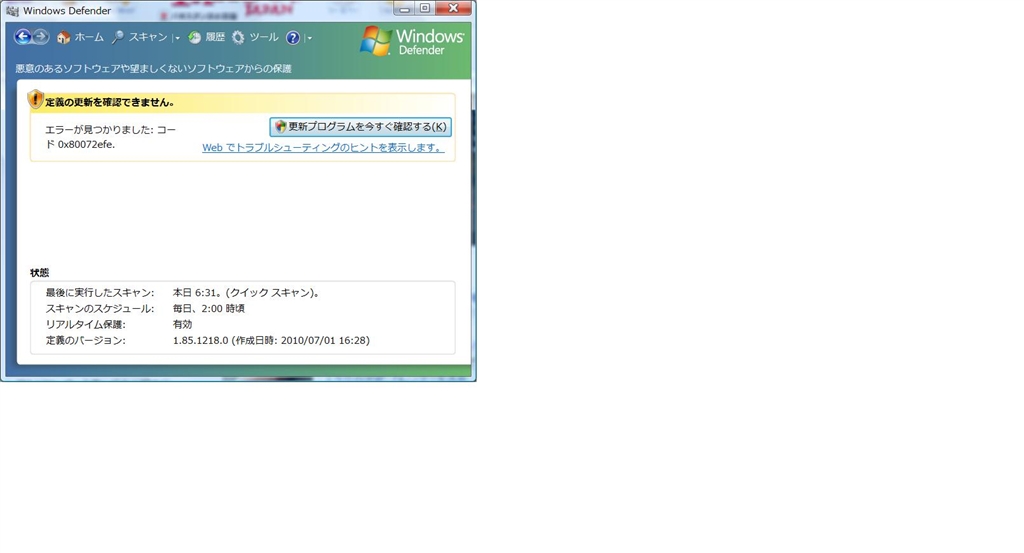Click the ホーム toolbar label

[x=89, y=37]
